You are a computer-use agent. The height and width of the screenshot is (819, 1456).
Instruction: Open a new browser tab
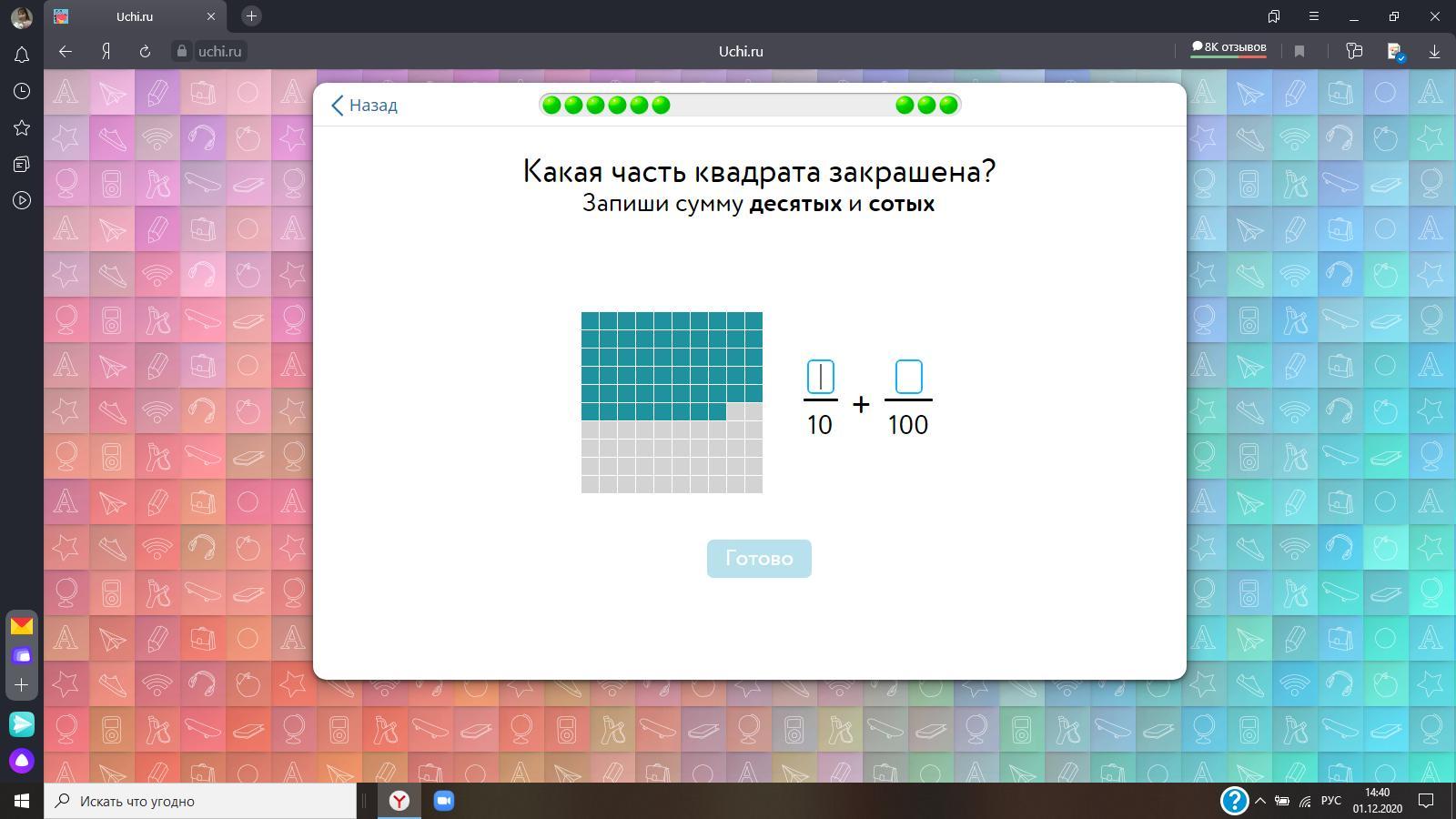click(252, 15)
